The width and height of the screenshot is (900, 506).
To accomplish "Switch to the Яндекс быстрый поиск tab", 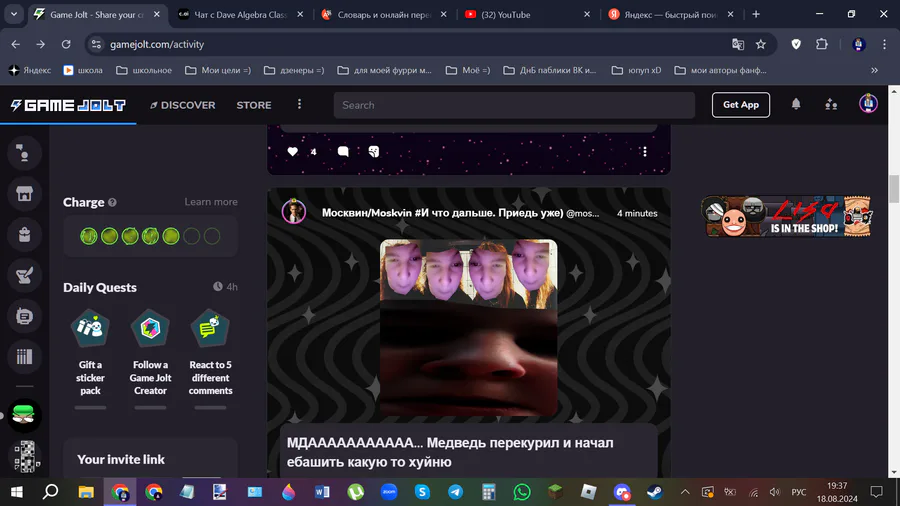I will [x=671, y=14].
